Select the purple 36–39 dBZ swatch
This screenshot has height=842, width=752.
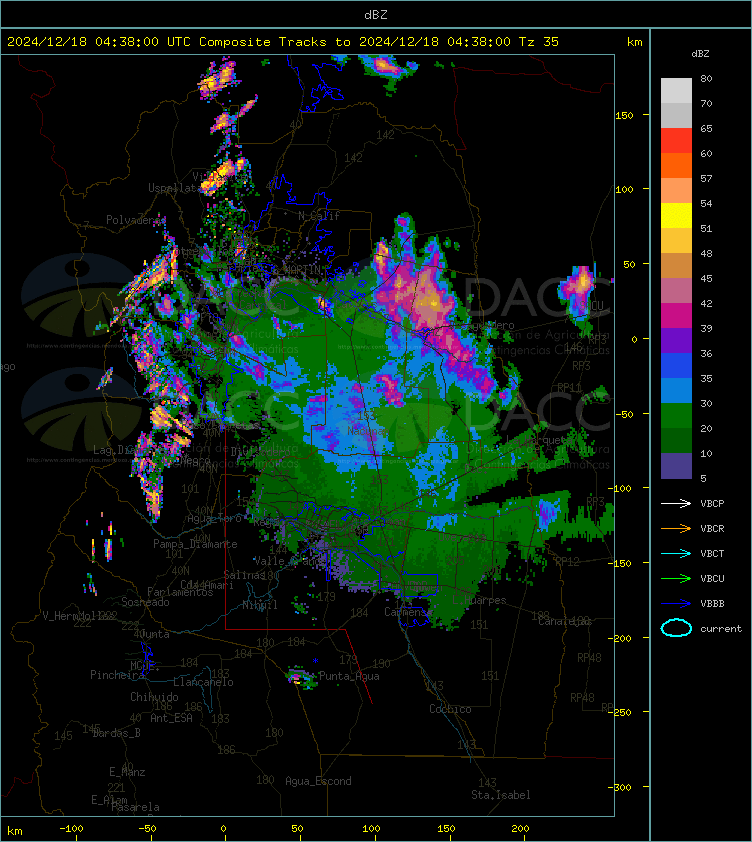point(676,340)
